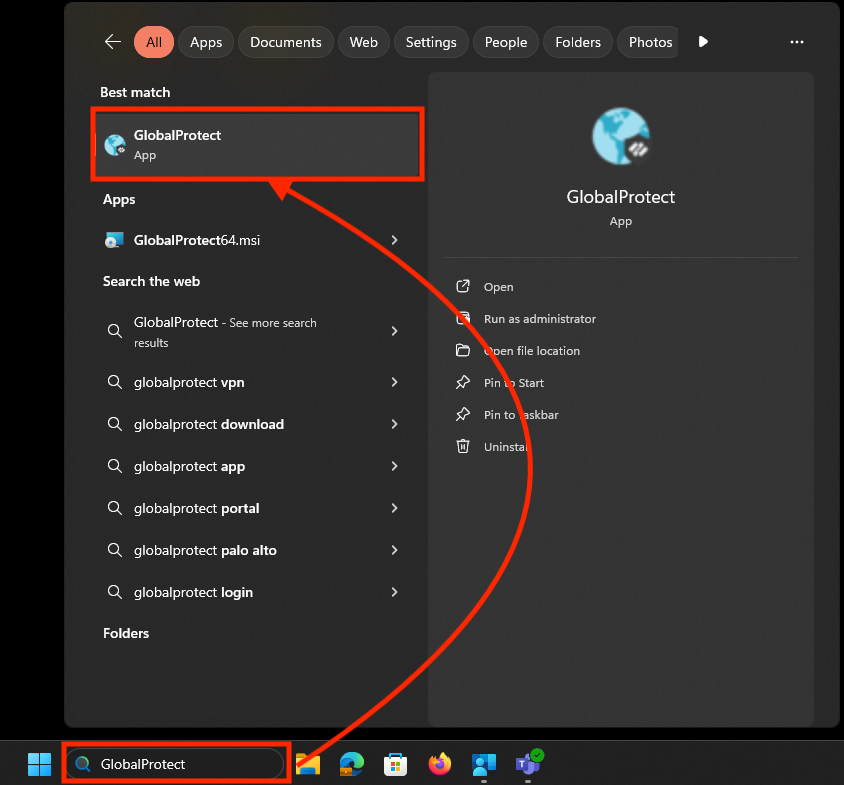Open Microsoft Store from the taskbar
This screenshot has height=785, width=844.
pyautogui.click(x=396, y=765)
